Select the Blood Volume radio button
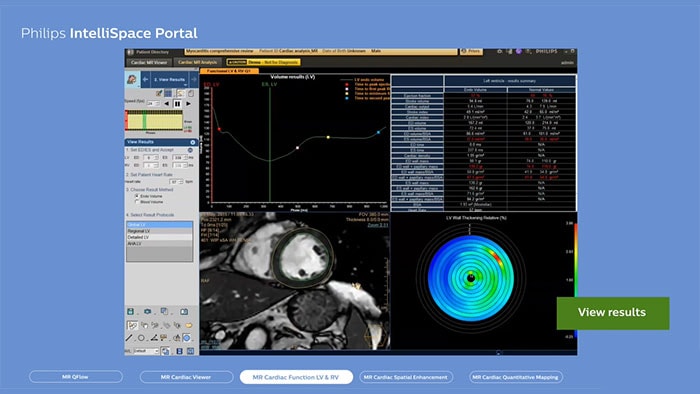Screen dimensions: 700x394 (137, 202)
